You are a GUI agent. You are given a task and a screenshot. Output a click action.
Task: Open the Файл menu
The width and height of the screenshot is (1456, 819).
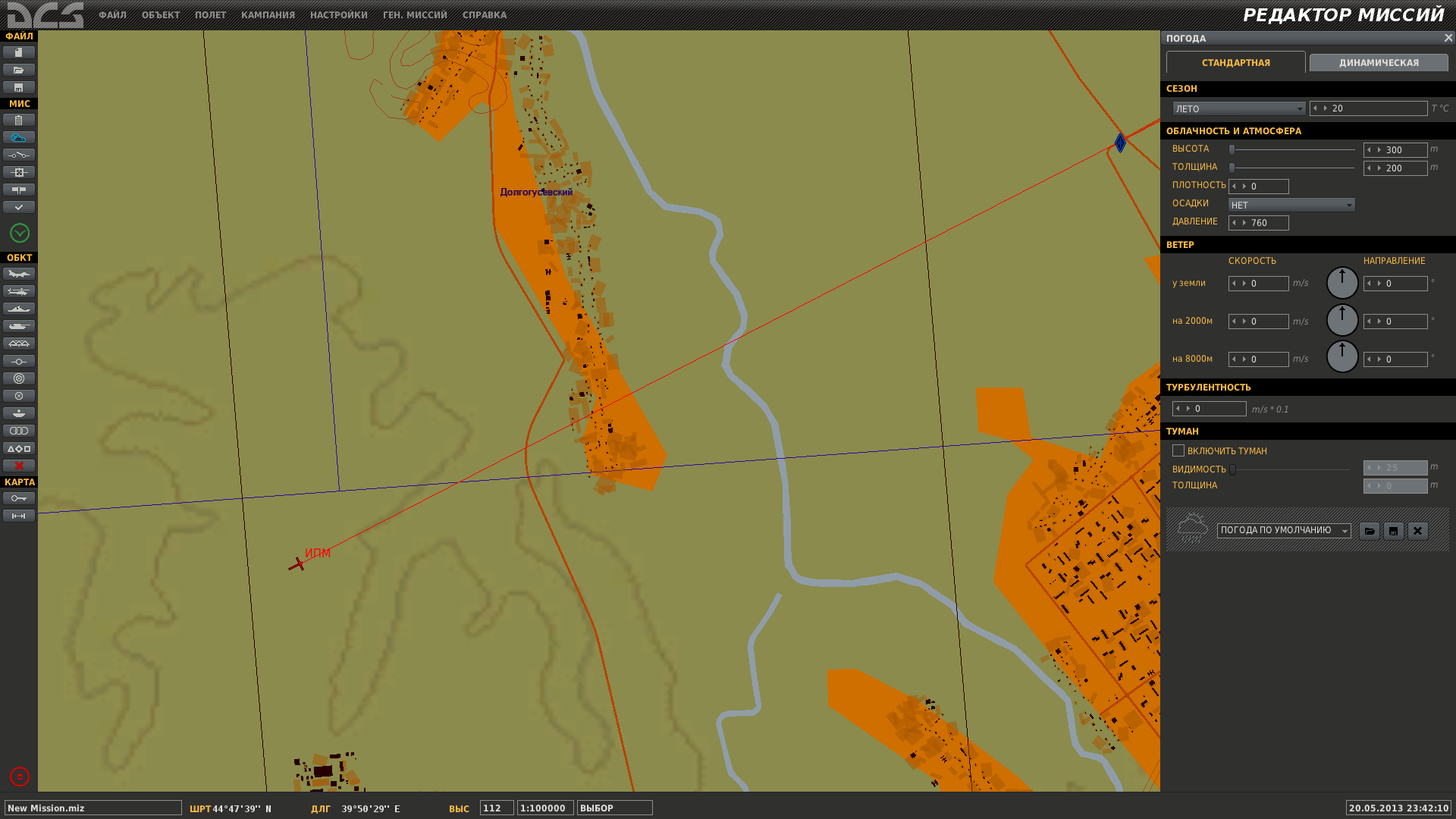112,15
